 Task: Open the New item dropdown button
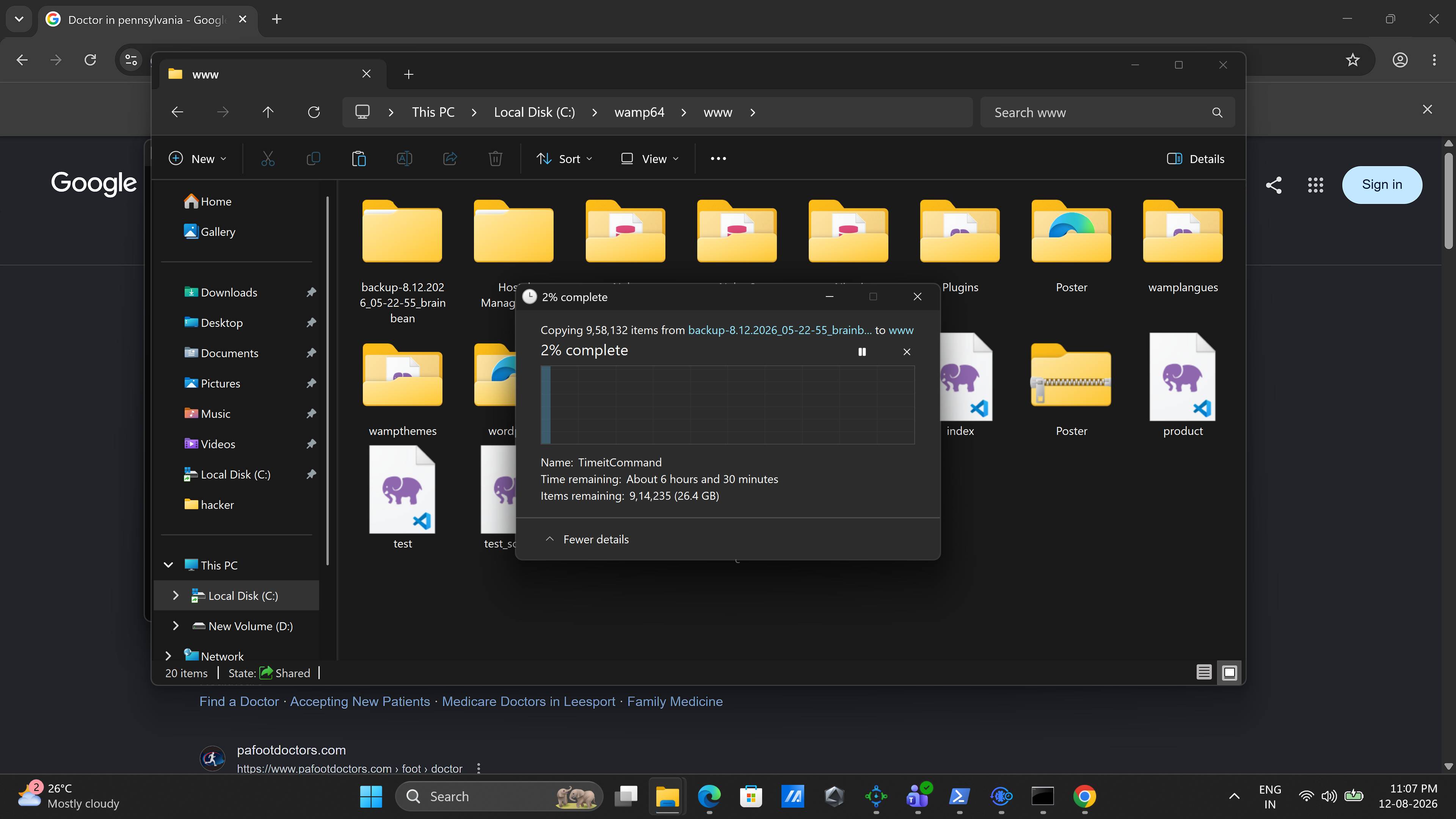(x=198, y=159)
